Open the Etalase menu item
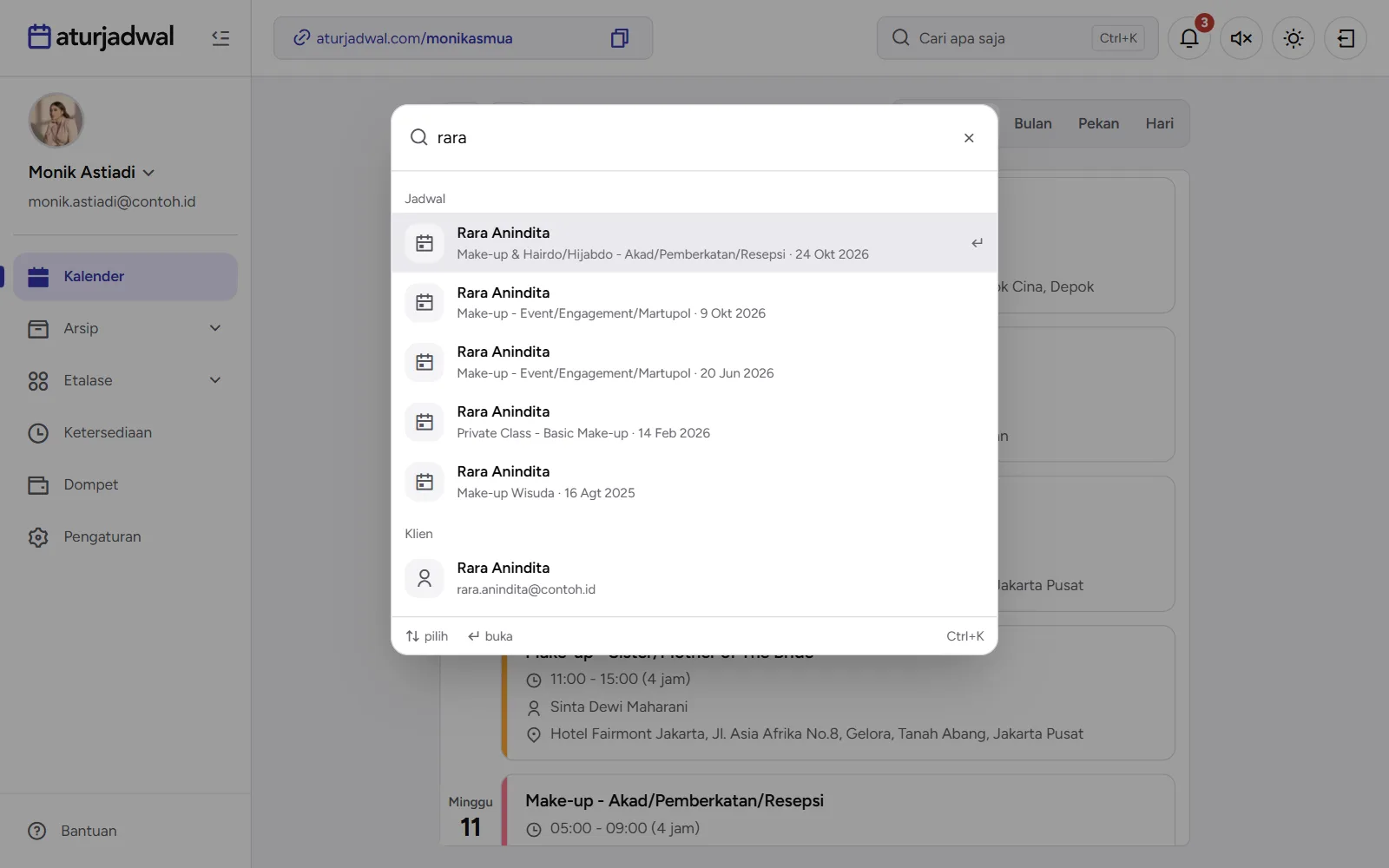Viewport: 1389px width, 868px height. click(x=125, y=380)
